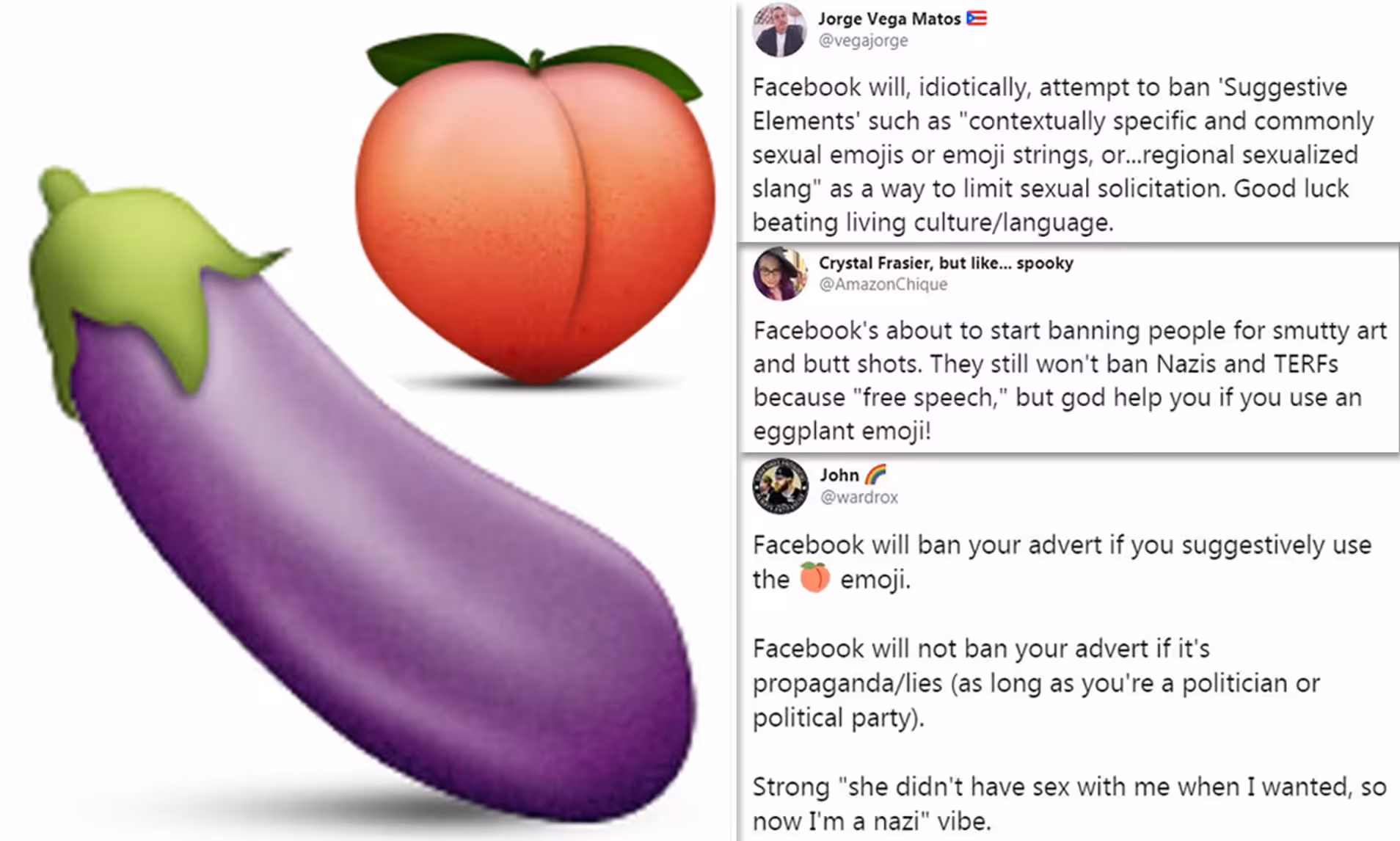Click the tweet text about 'Suggestive Elements'

coord(1062,154)
